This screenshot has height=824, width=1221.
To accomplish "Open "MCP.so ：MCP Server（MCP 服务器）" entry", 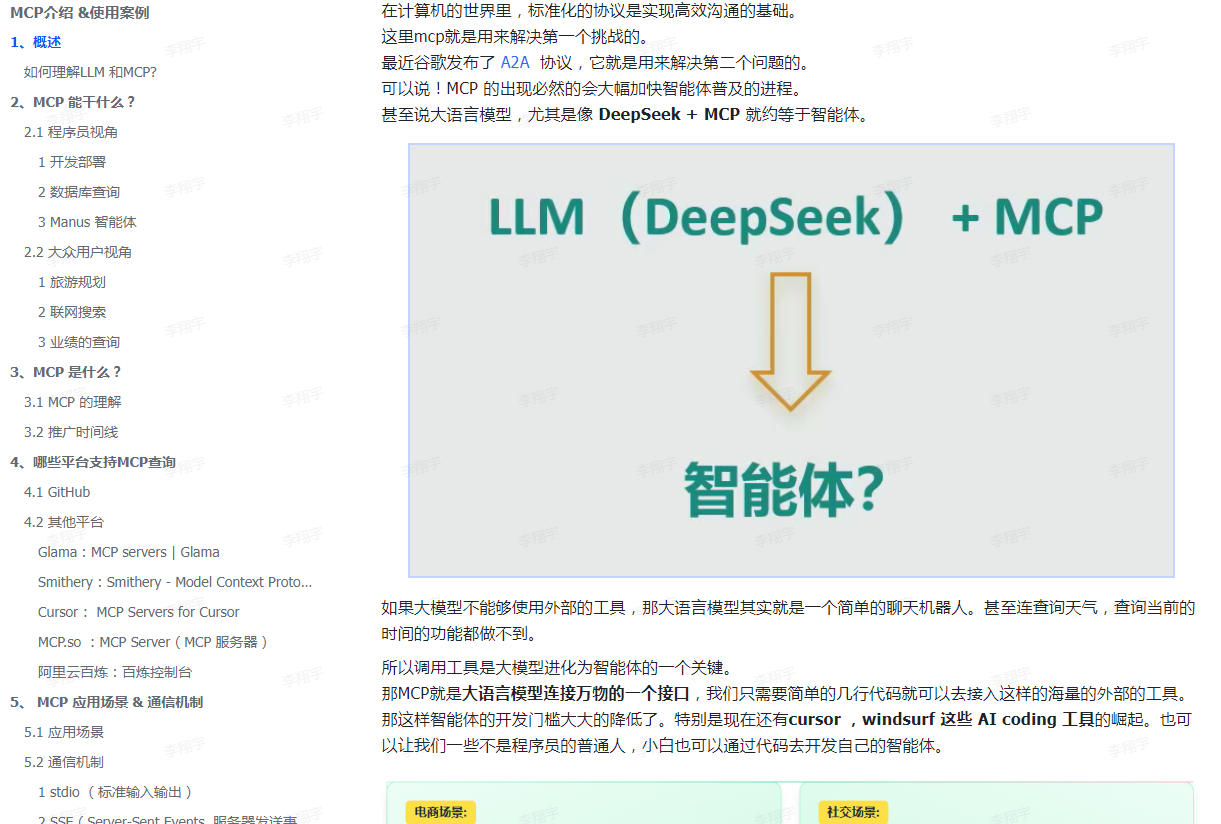I will point(153,642).
